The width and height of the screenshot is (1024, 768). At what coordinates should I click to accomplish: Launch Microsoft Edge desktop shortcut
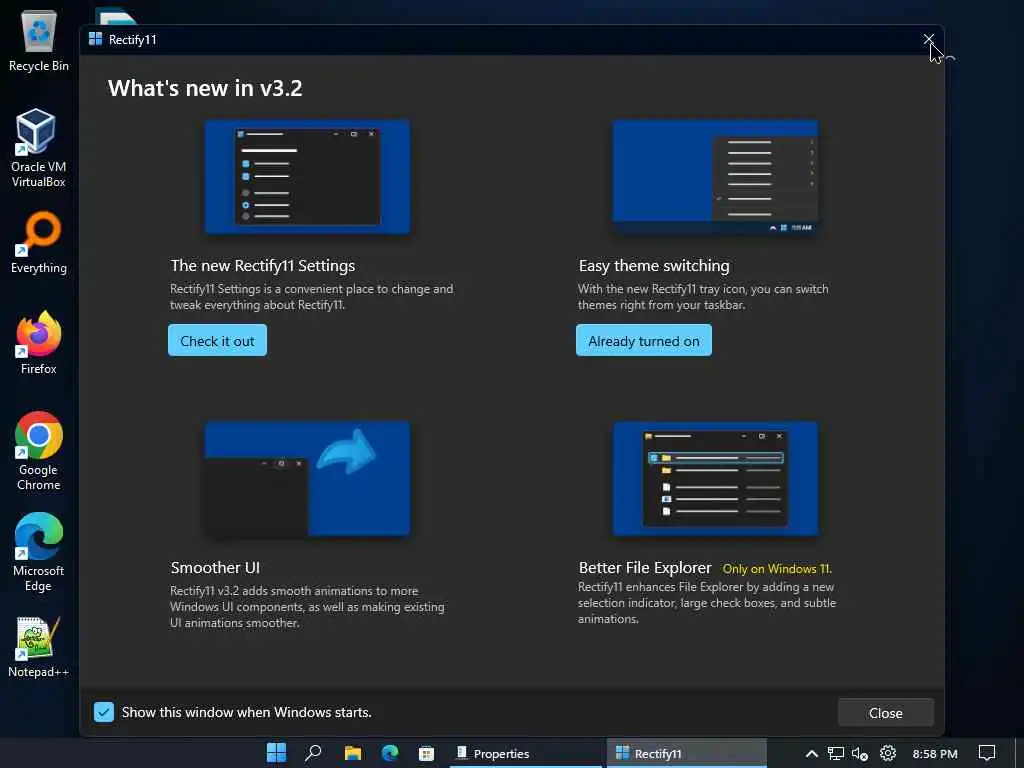(x=39, y=552)
